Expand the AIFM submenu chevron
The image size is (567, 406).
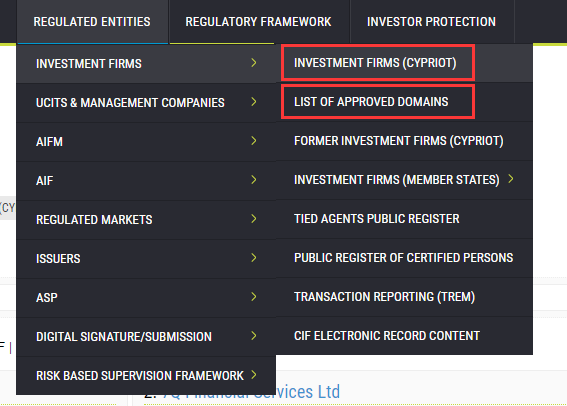(x=254, y=141)
